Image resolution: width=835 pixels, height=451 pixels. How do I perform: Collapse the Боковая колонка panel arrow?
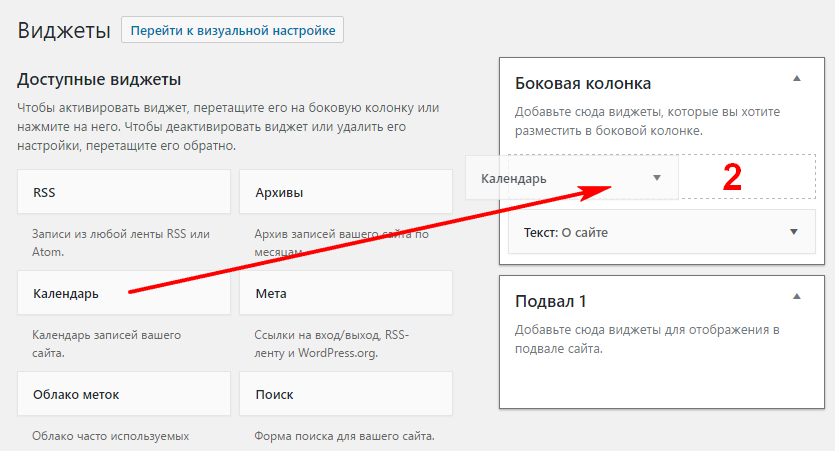tap(796, 78)
